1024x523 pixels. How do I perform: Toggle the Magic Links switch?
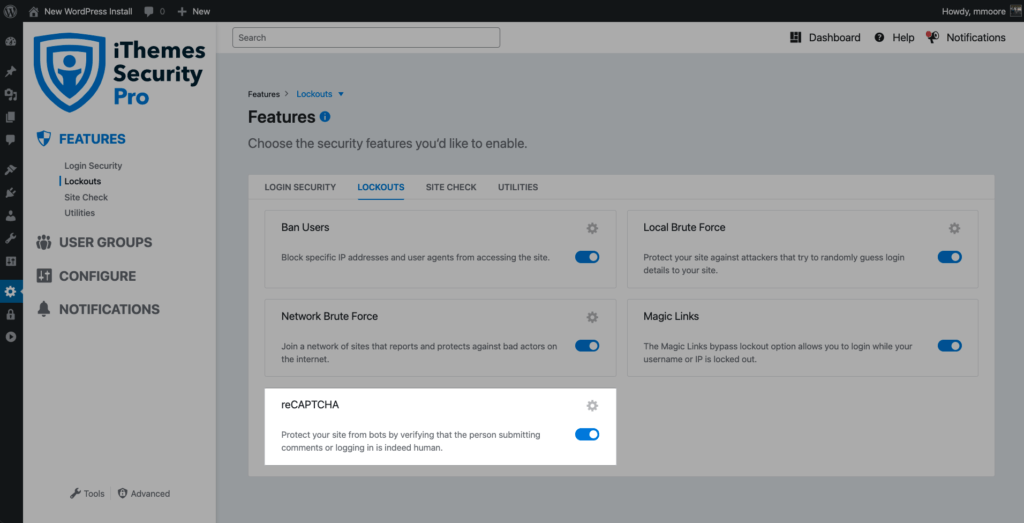950,346
